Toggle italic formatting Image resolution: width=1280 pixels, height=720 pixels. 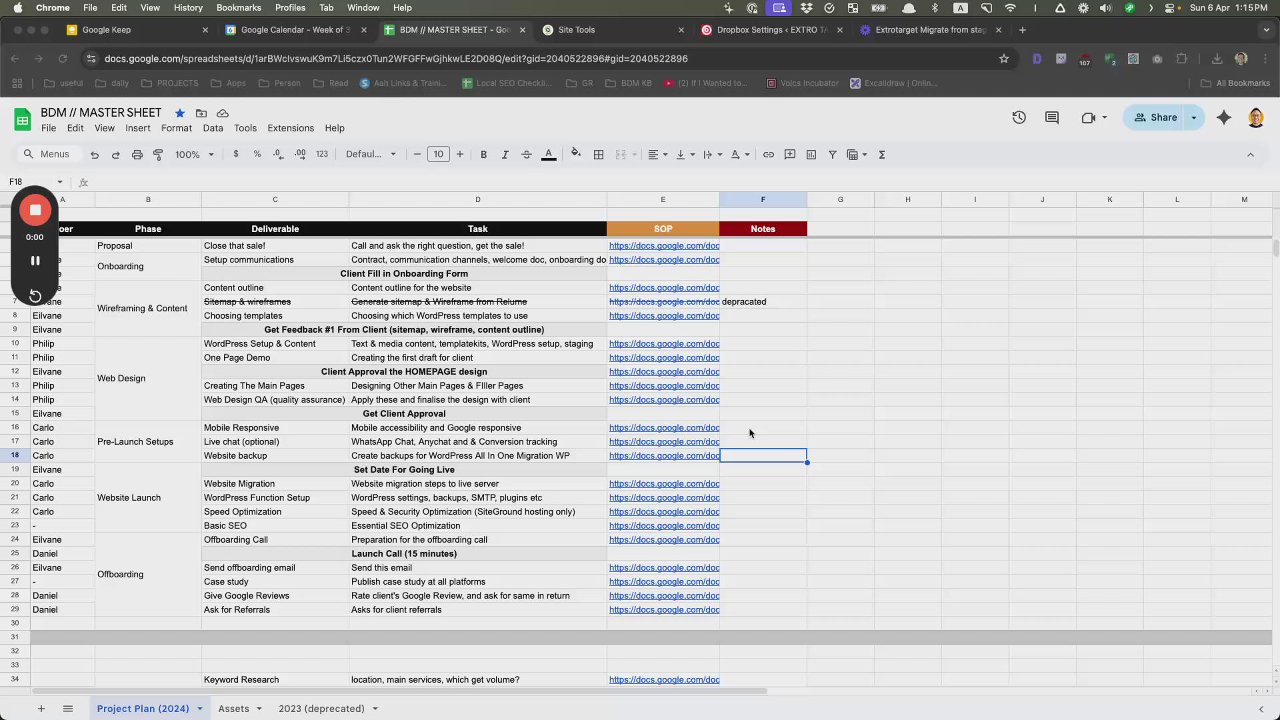coord(505,155)
